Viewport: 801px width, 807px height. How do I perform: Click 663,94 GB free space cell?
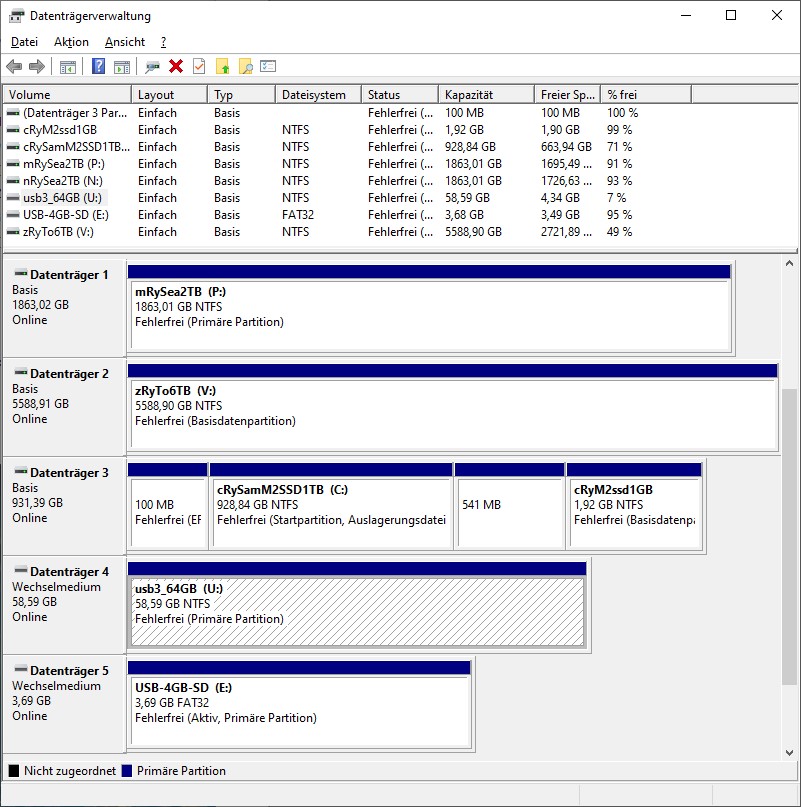click(566, 147)
